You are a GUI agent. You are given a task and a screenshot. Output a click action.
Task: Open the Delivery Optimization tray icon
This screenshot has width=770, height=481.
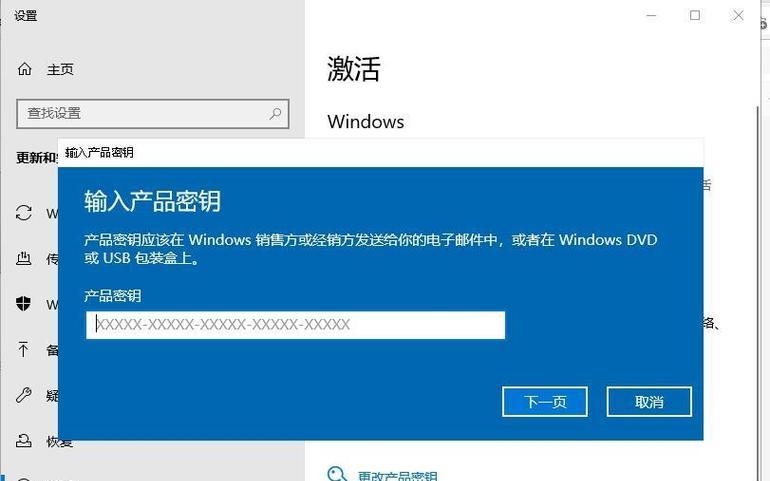pyautogui.click(x=24, y=258)
